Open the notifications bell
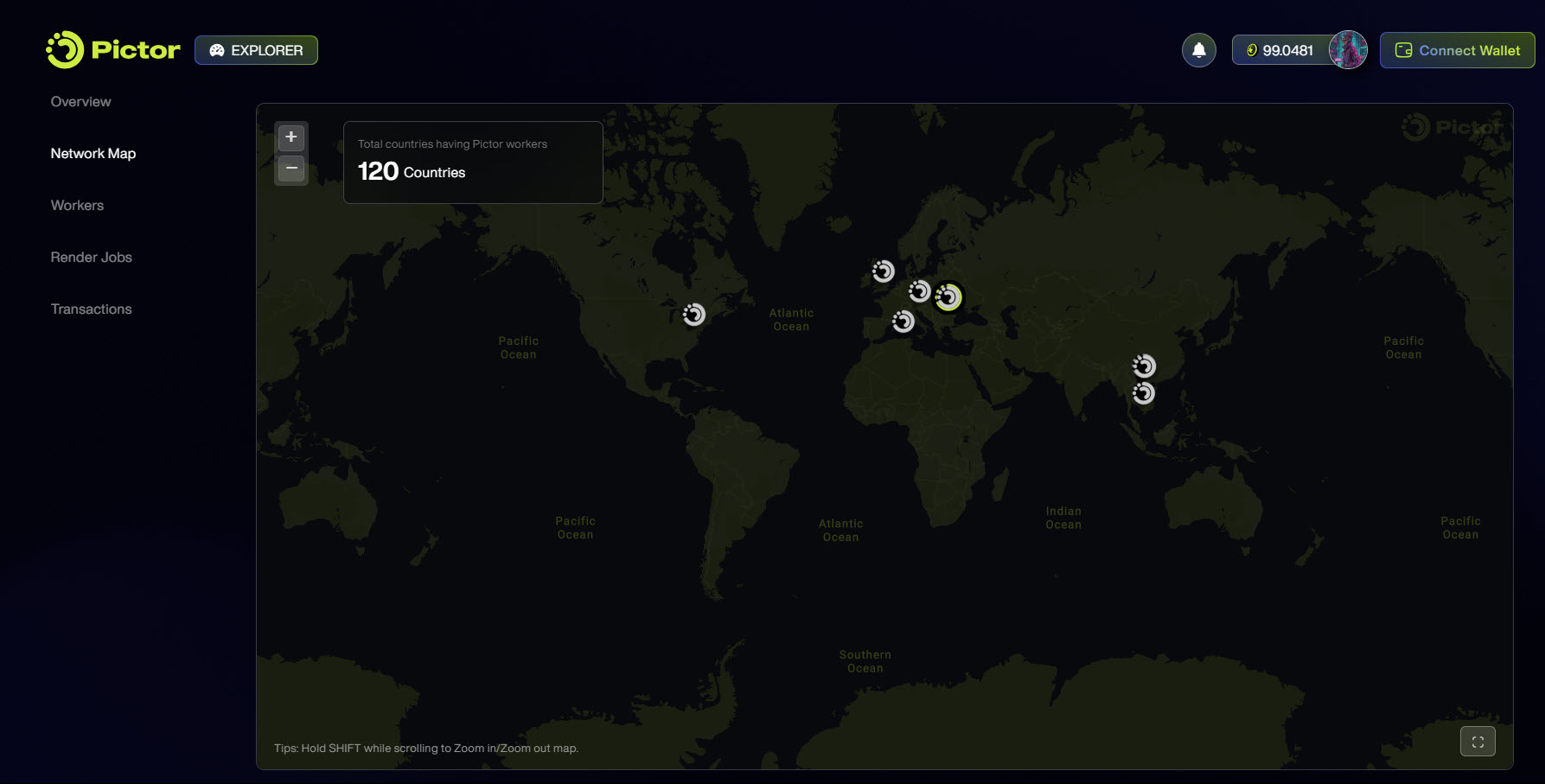 pos(1198,50)
